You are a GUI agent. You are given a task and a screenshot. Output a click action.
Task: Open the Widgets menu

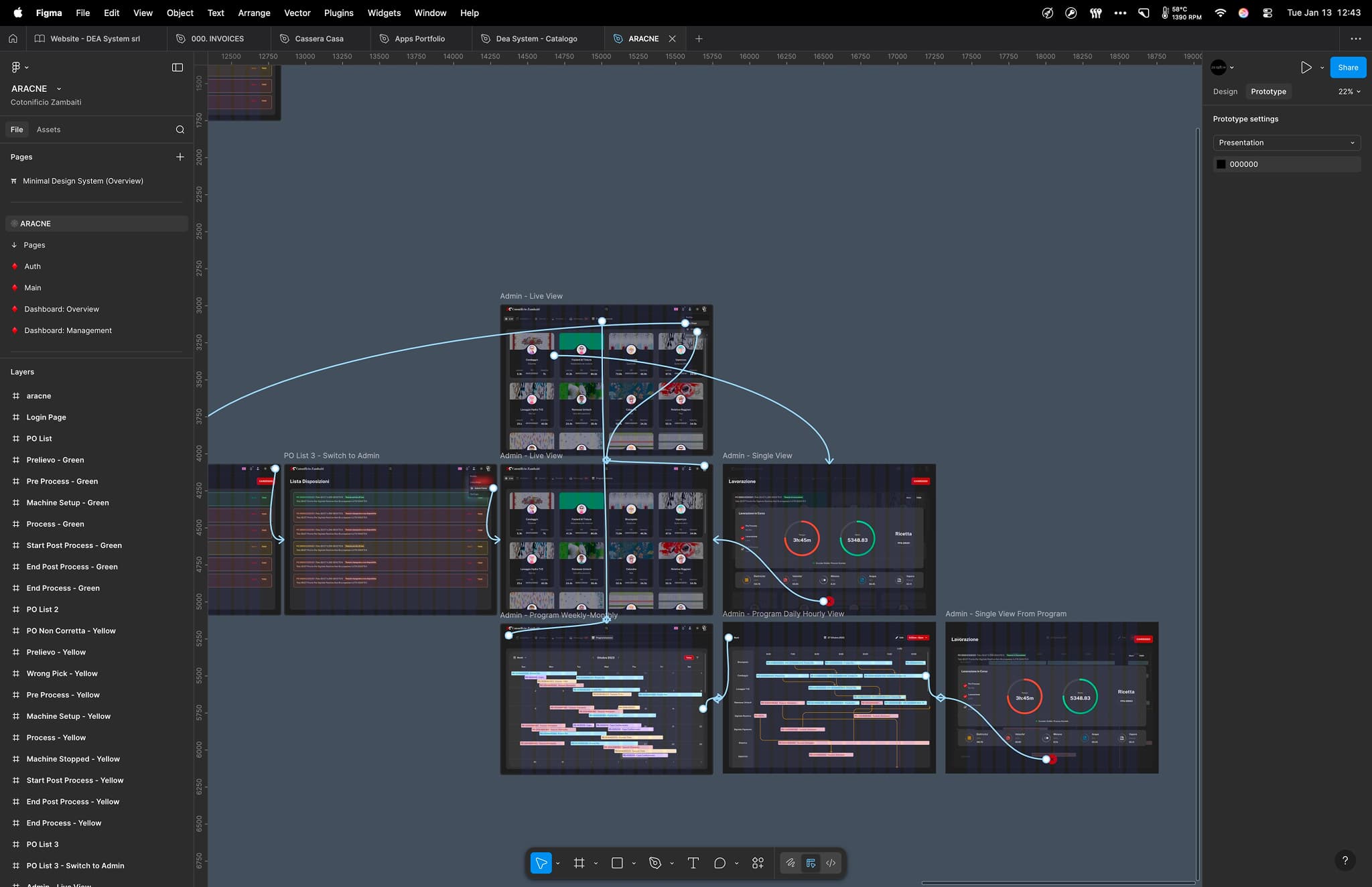pos(384,13)
